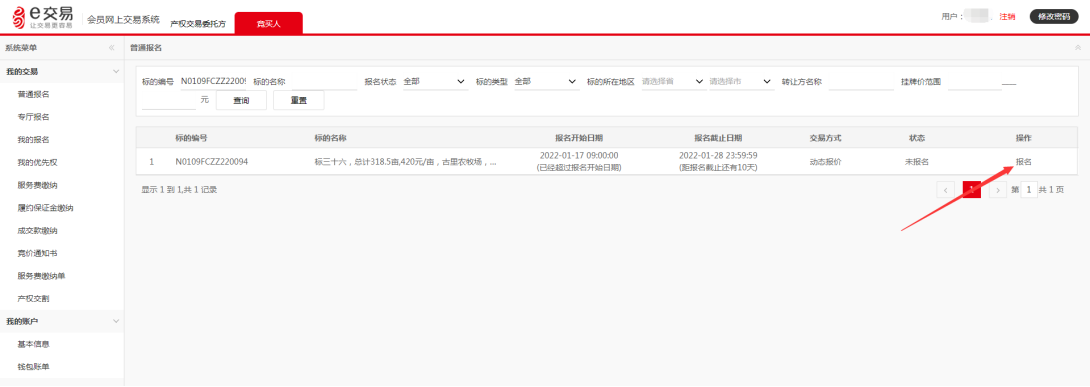Open 成交款缴纳 in sidebar

(37, 231)
